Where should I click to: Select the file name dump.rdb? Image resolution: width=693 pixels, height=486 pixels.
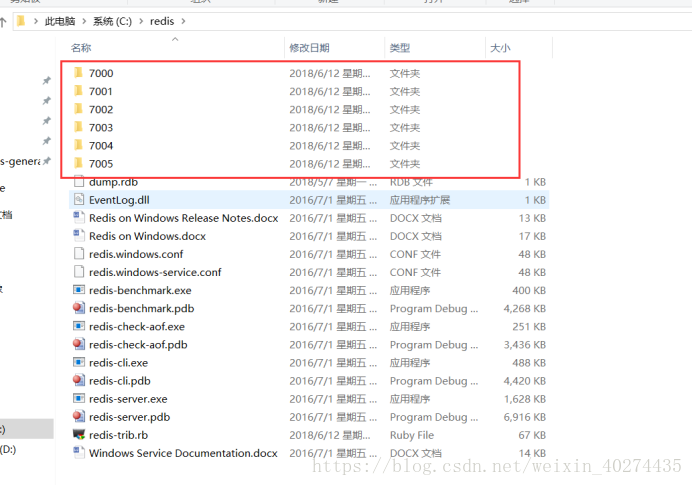(x=114, y=182)
